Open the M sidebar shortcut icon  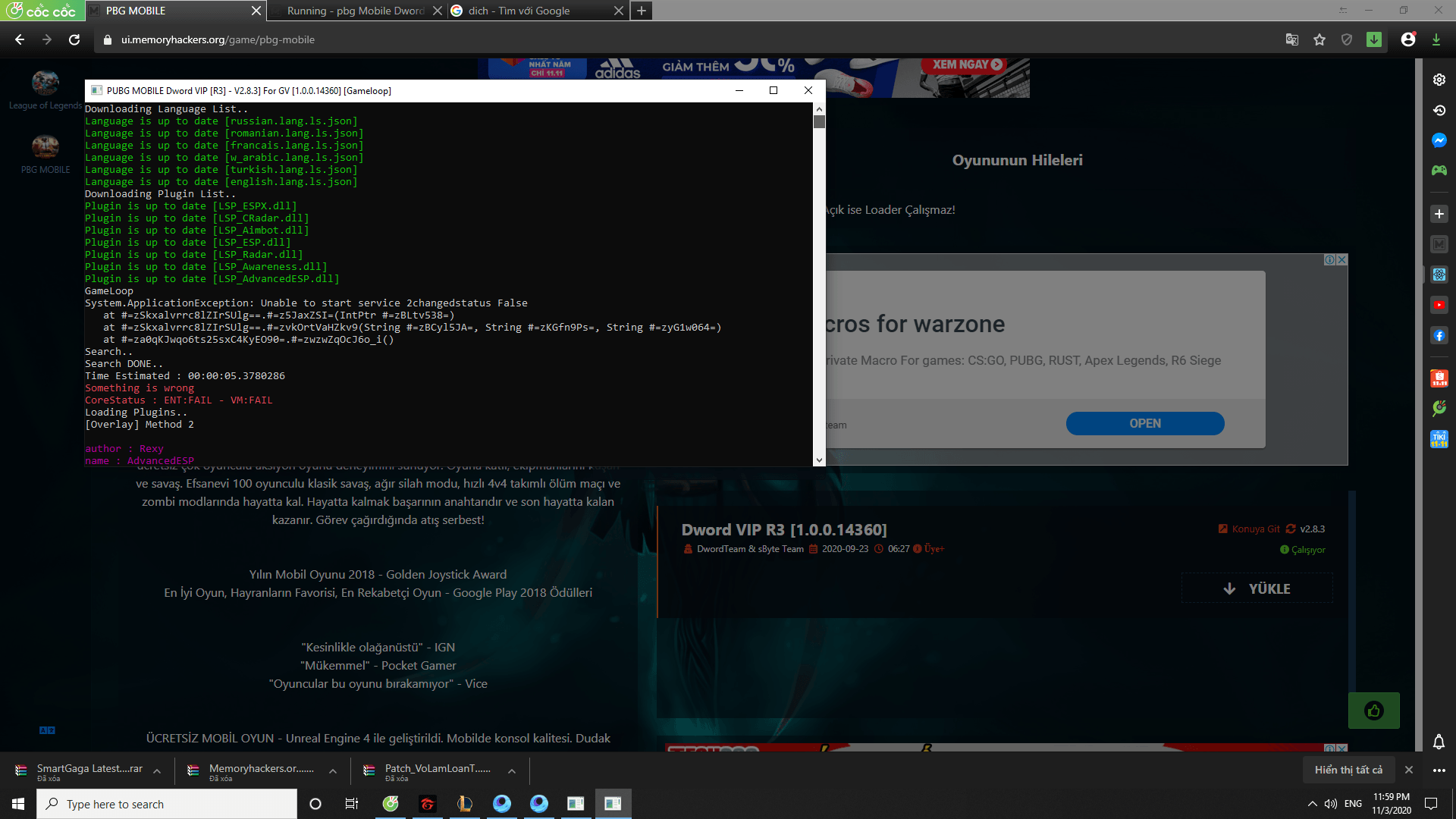1439,244
